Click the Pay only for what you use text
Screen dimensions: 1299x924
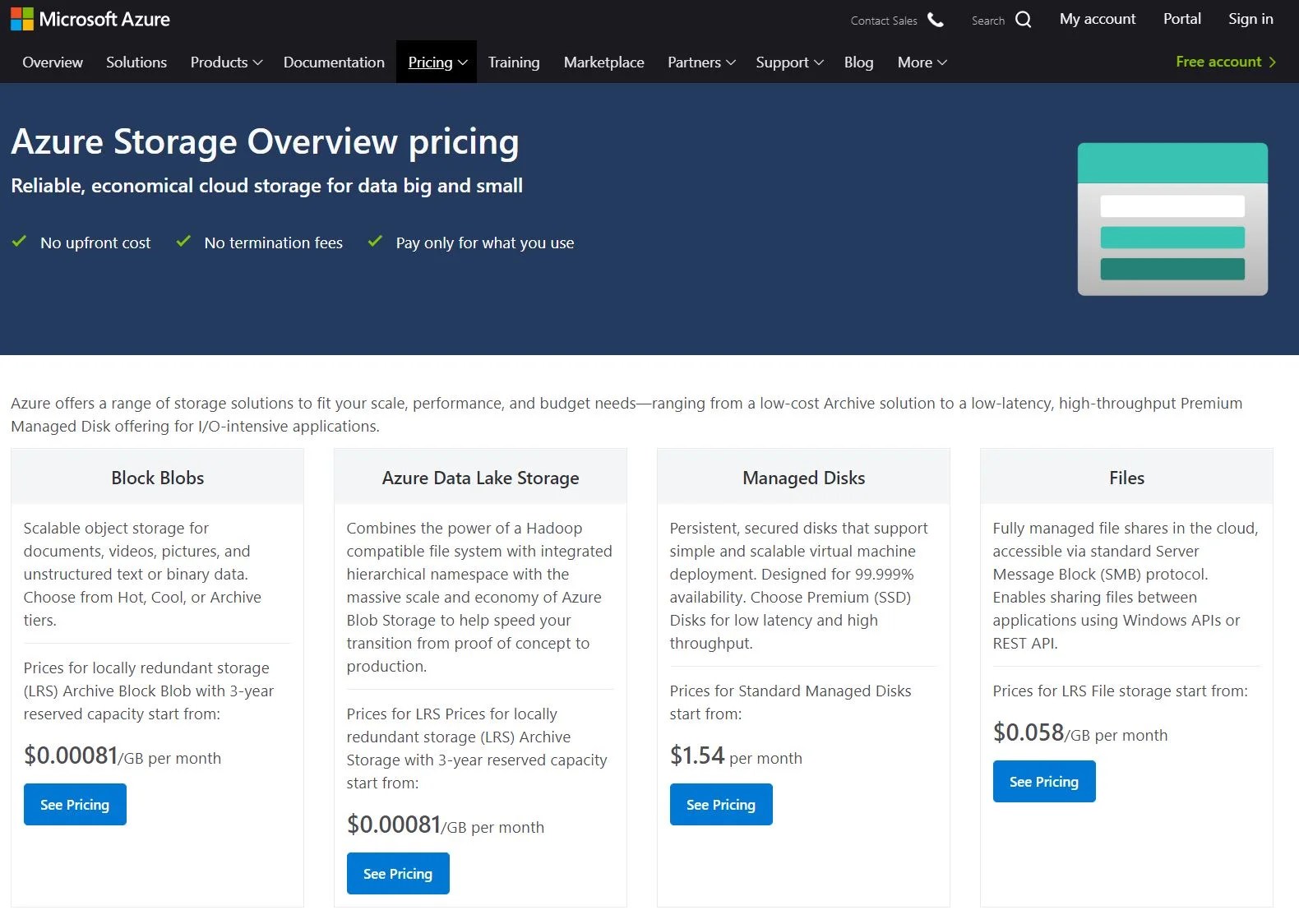(x=485, y=243)
